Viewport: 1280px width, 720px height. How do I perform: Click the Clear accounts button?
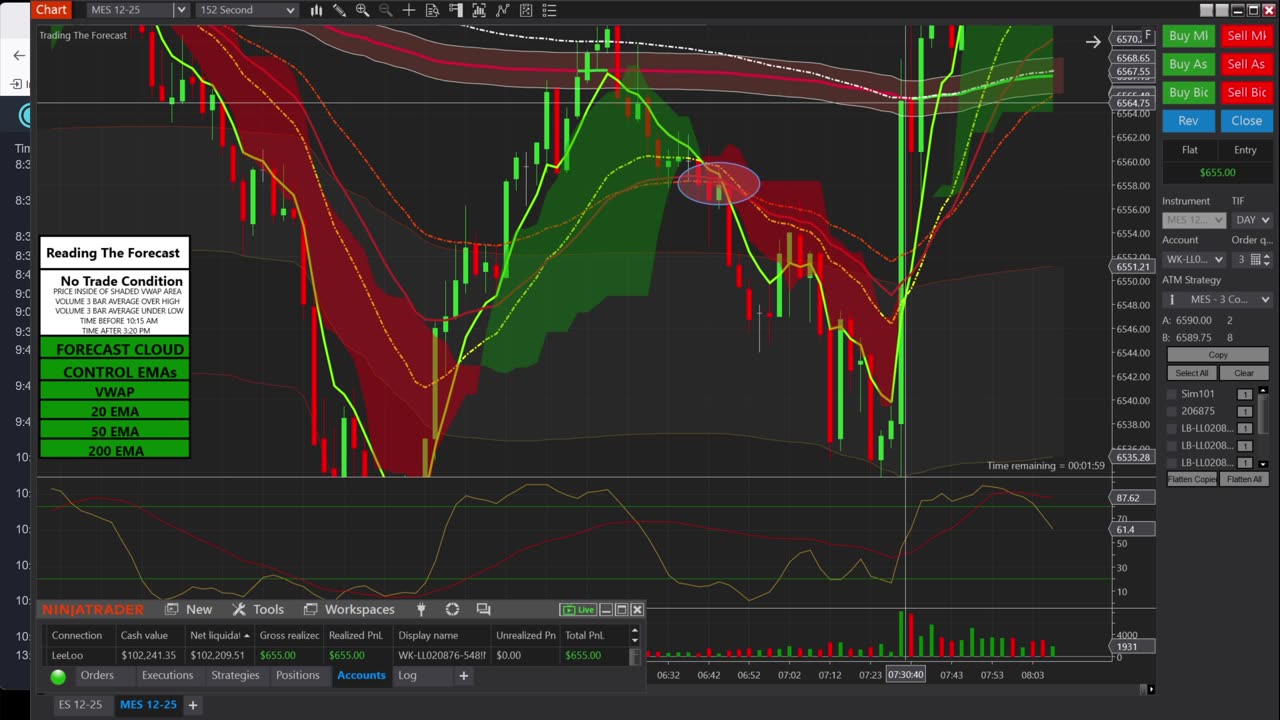1244,373
